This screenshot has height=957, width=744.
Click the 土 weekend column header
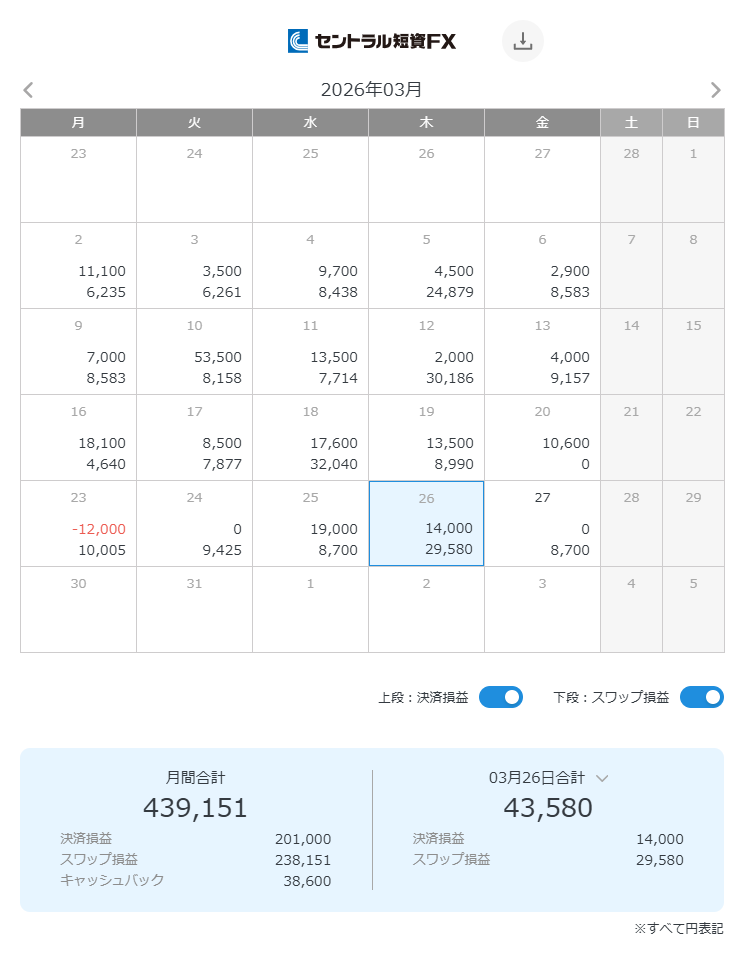631,123
